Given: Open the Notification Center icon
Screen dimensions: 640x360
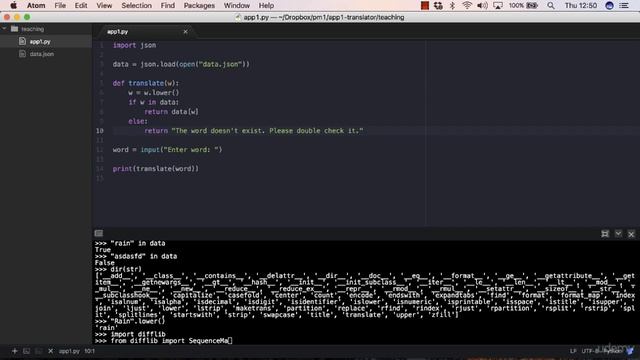Looking at the screenshot, I should click(x=624, y=5).
